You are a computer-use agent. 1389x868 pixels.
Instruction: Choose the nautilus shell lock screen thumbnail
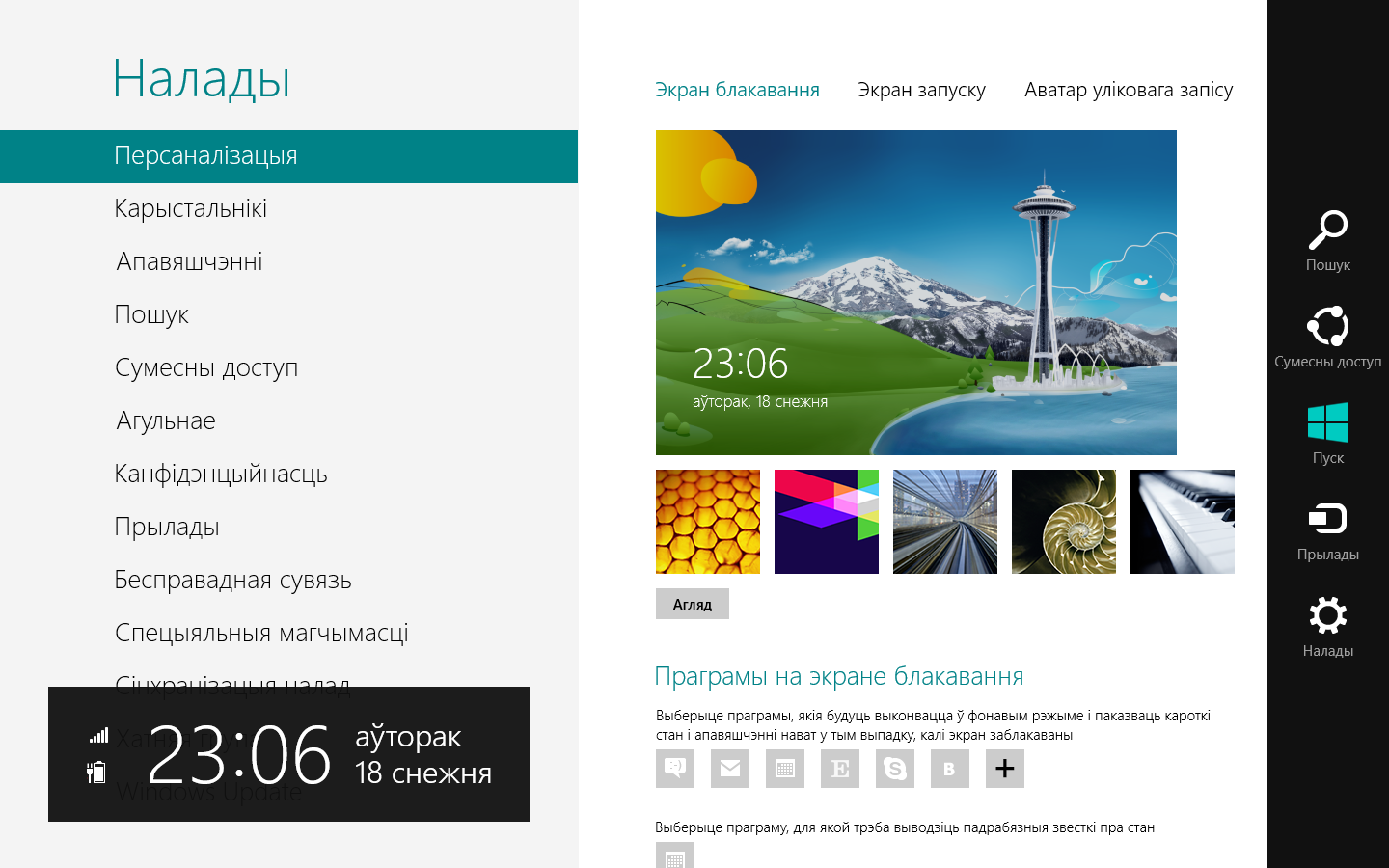(x=1064, y=522)
